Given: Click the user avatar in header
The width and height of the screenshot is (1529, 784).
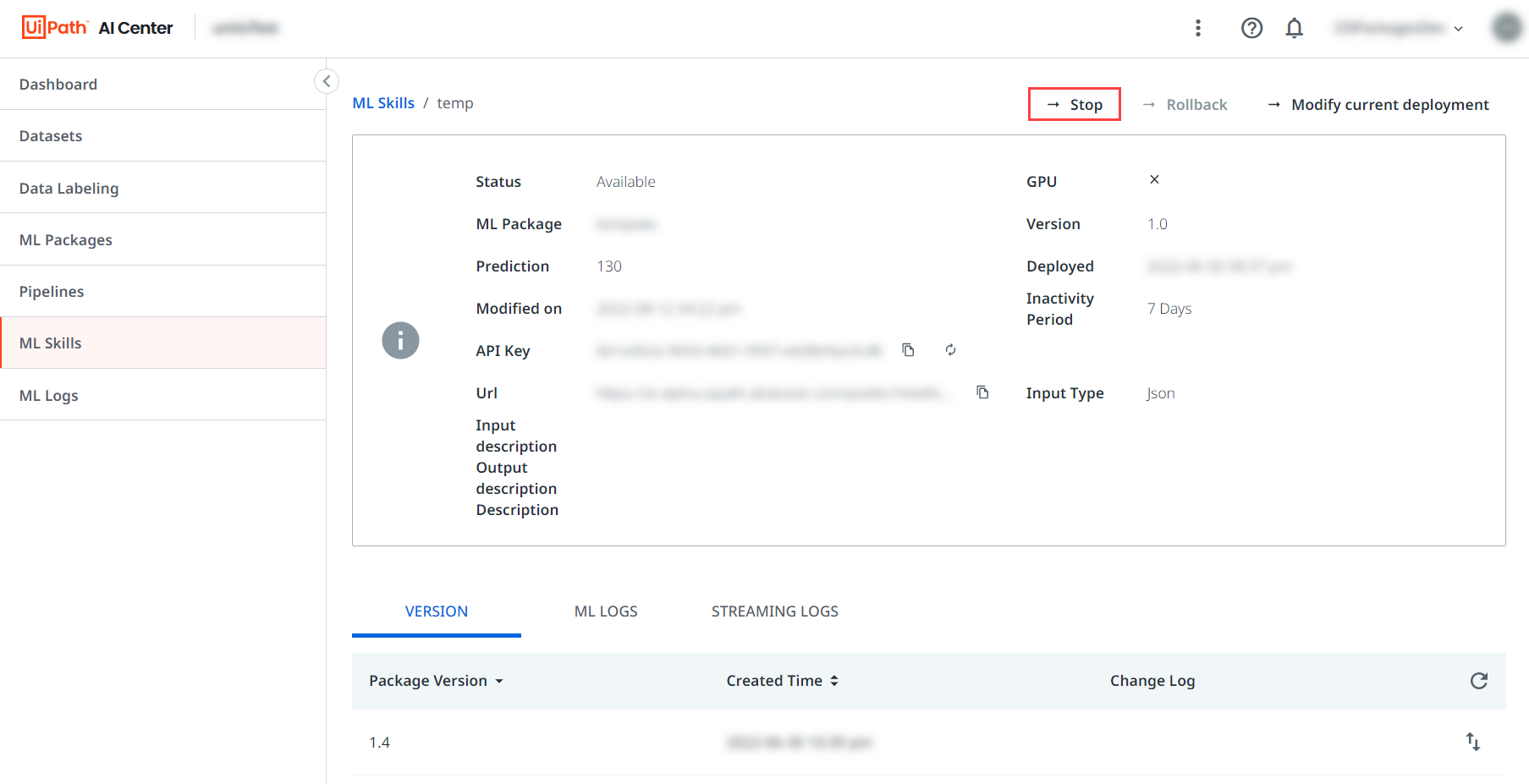Looking at the screenshot, I should [1507, 28].
